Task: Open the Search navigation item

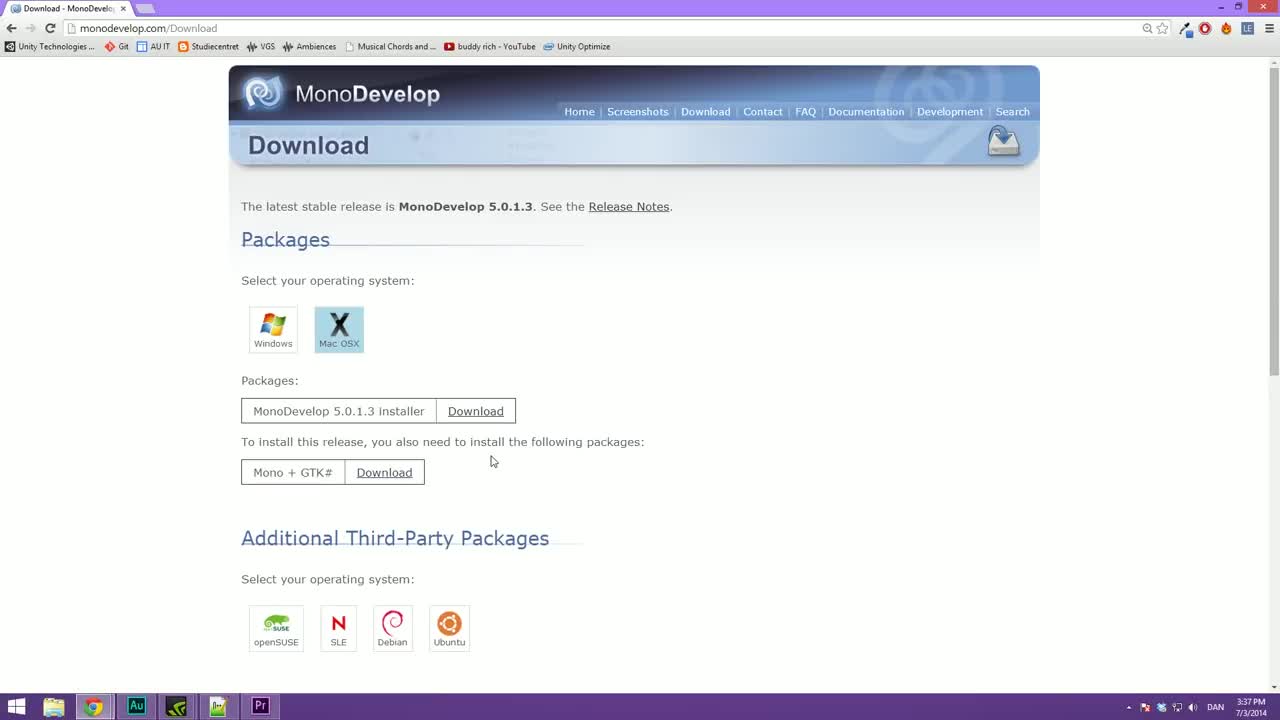Action: pyautogui.click(x=1012, y=112)
